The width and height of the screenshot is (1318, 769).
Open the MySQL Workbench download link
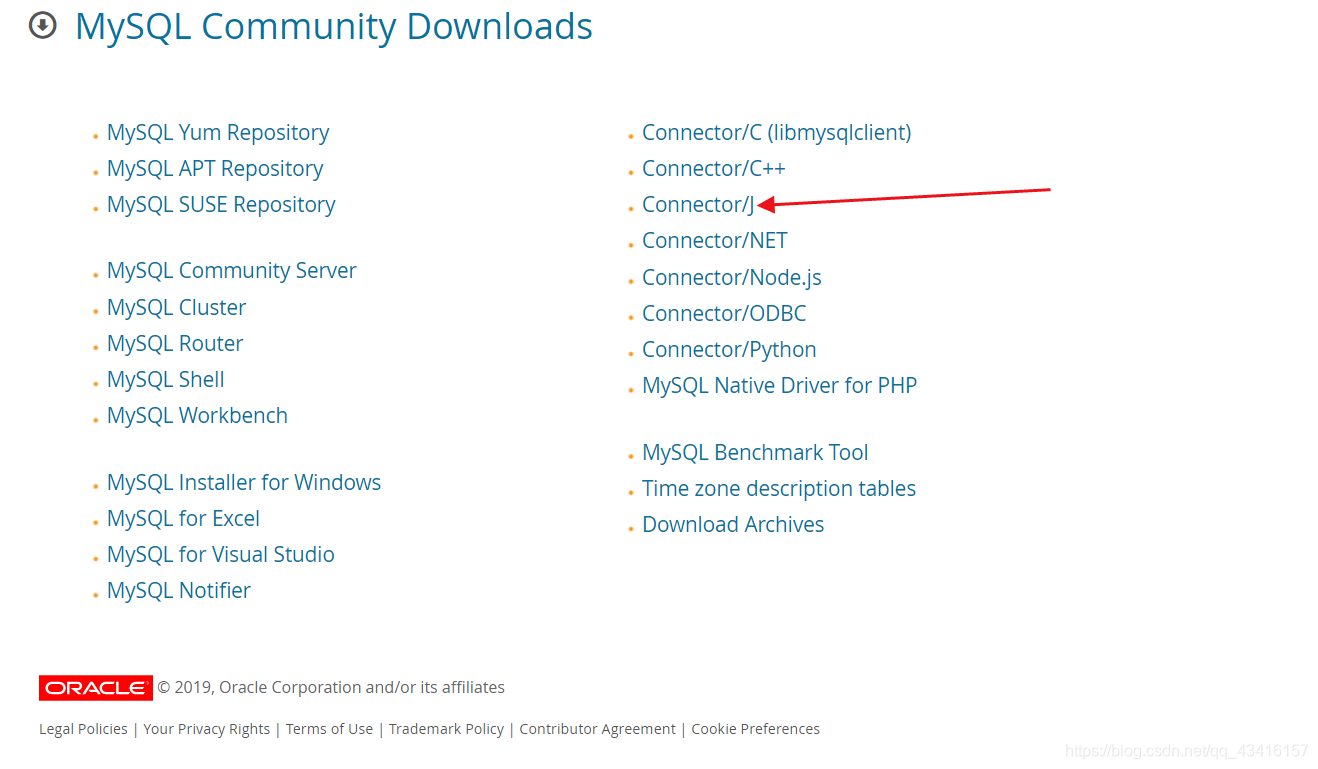pos(197,415)
